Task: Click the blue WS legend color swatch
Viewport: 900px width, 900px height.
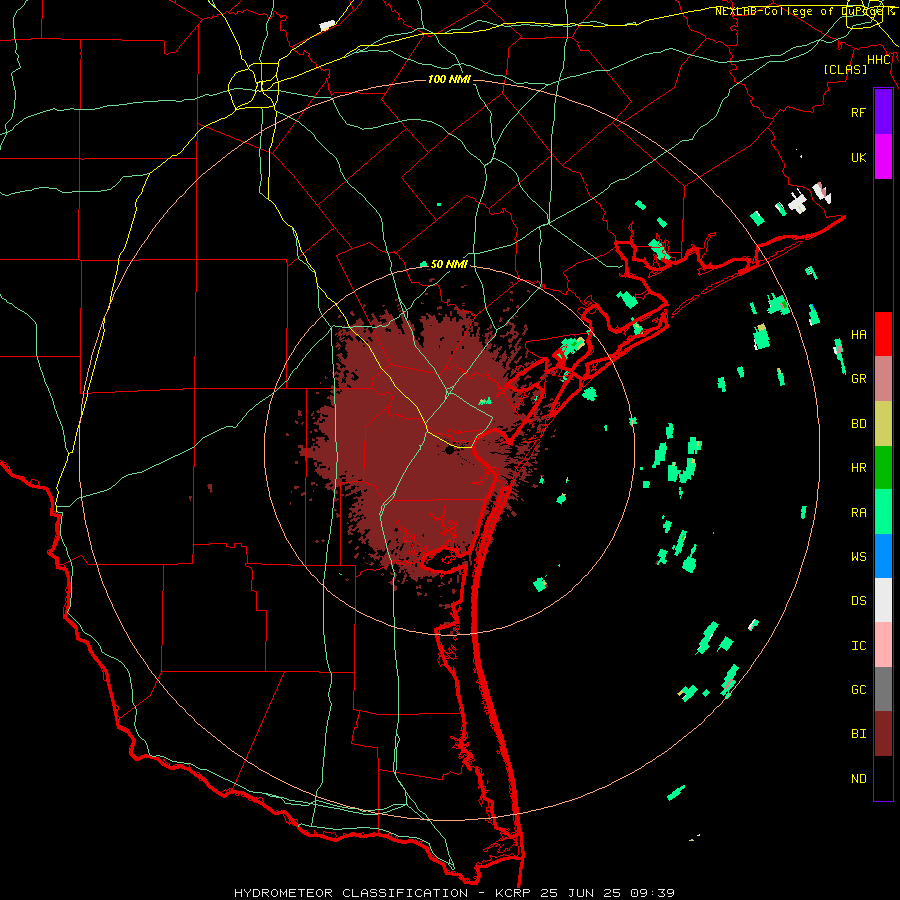Action: click(x=883, y=556)
